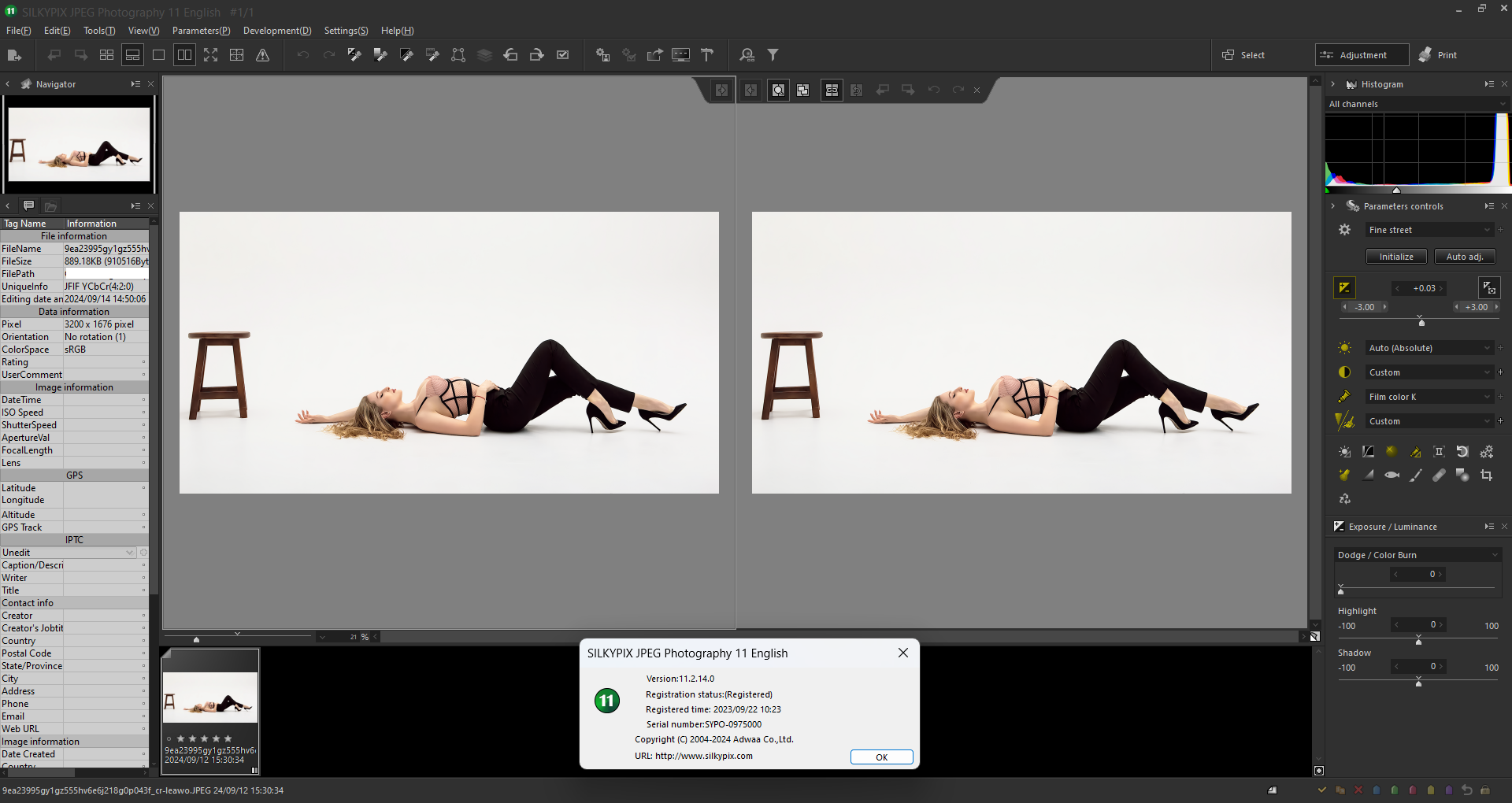The width and height of the screenshot is (1512, 803).
Task: Open the Parameters(P) menu
Action: (x=201, y=31)
